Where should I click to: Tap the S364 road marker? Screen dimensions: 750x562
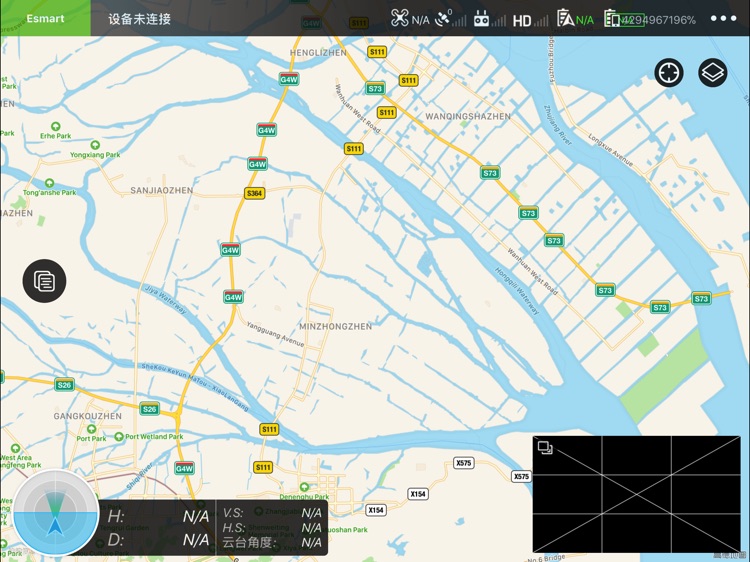click(x=254, y=193)
